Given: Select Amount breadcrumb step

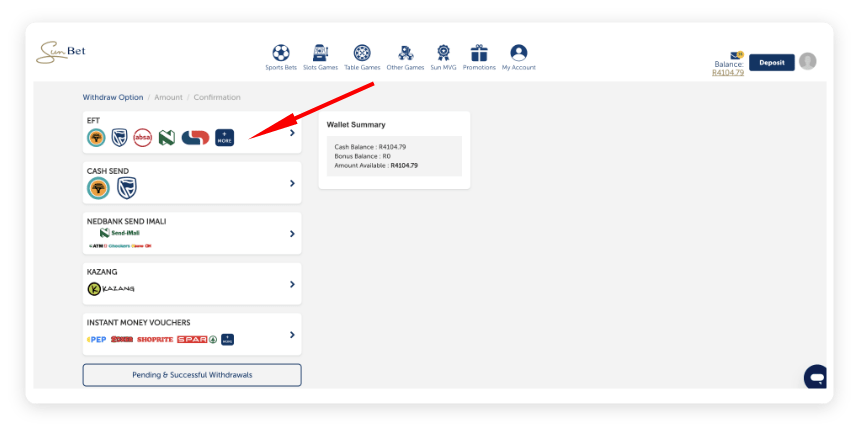Looking at the screenshot, I should [x=168, y=97].
